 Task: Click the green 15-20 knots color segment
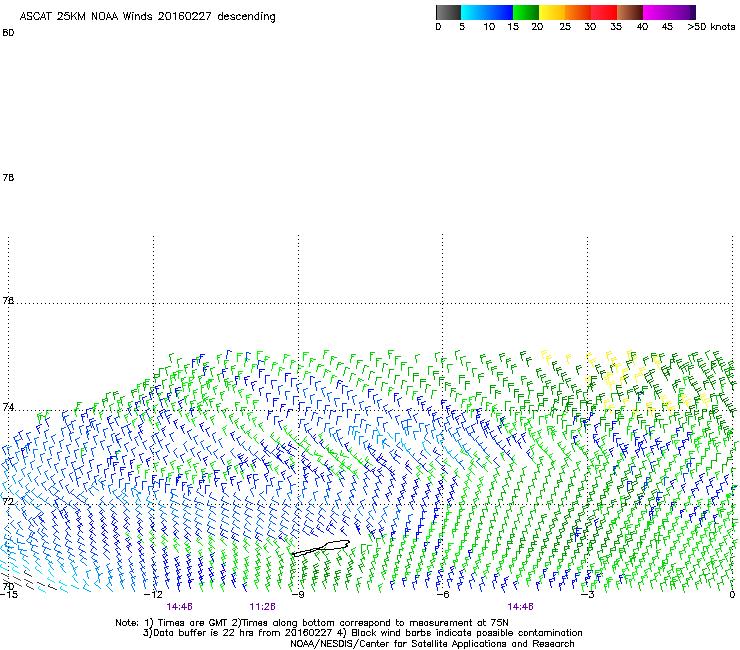(x=526, y=12)
